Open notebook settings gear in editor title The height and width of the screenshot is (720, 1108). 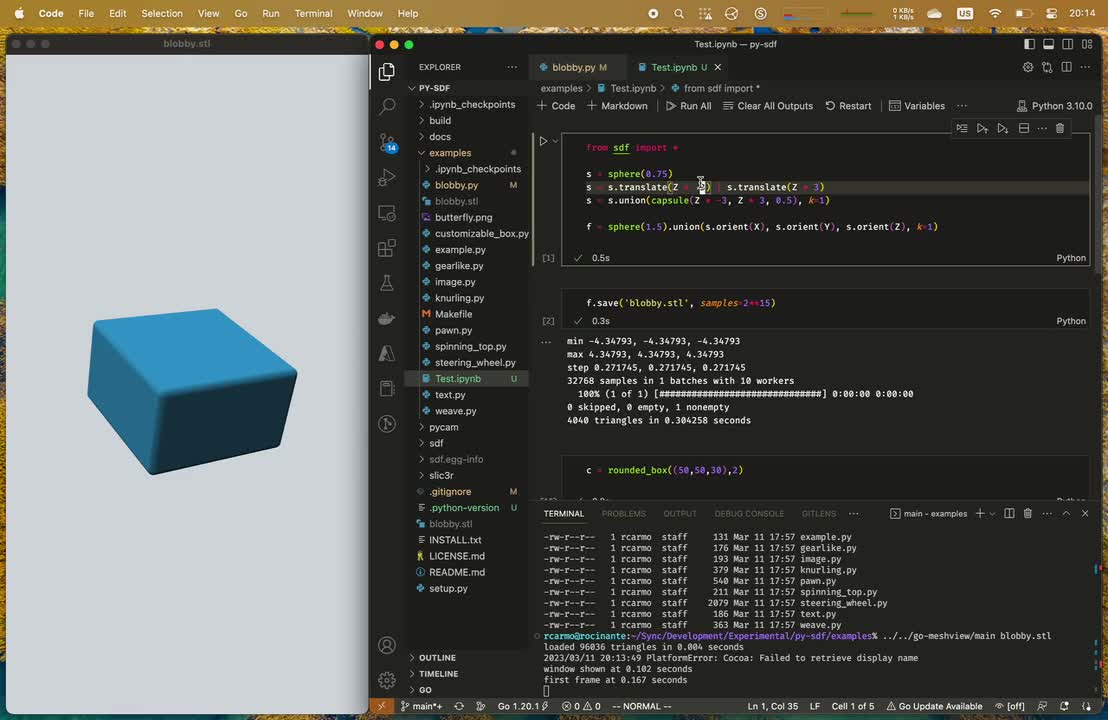click(1027, 67)
